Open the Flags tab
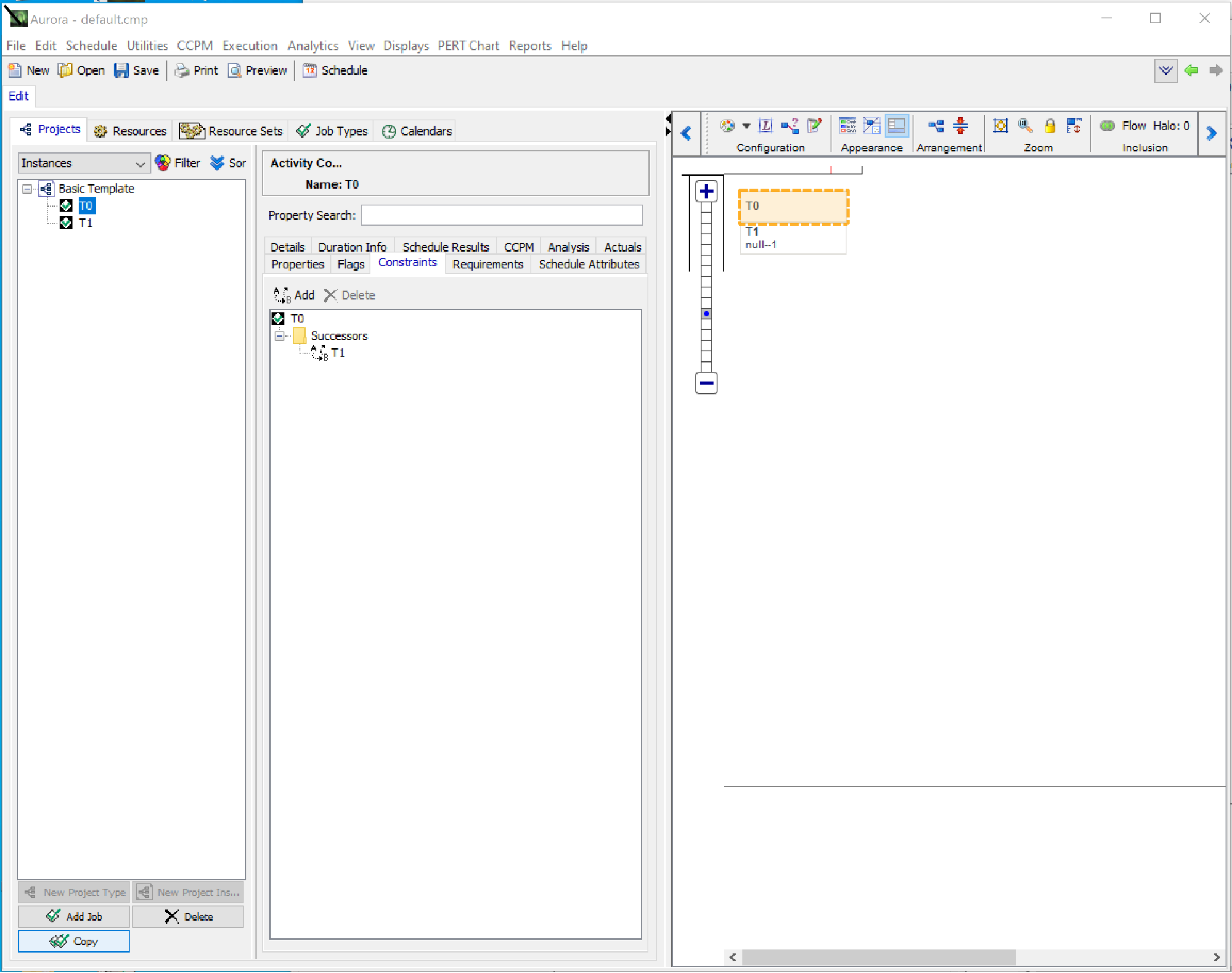1232x973 pixels. [x=351, y=264]
